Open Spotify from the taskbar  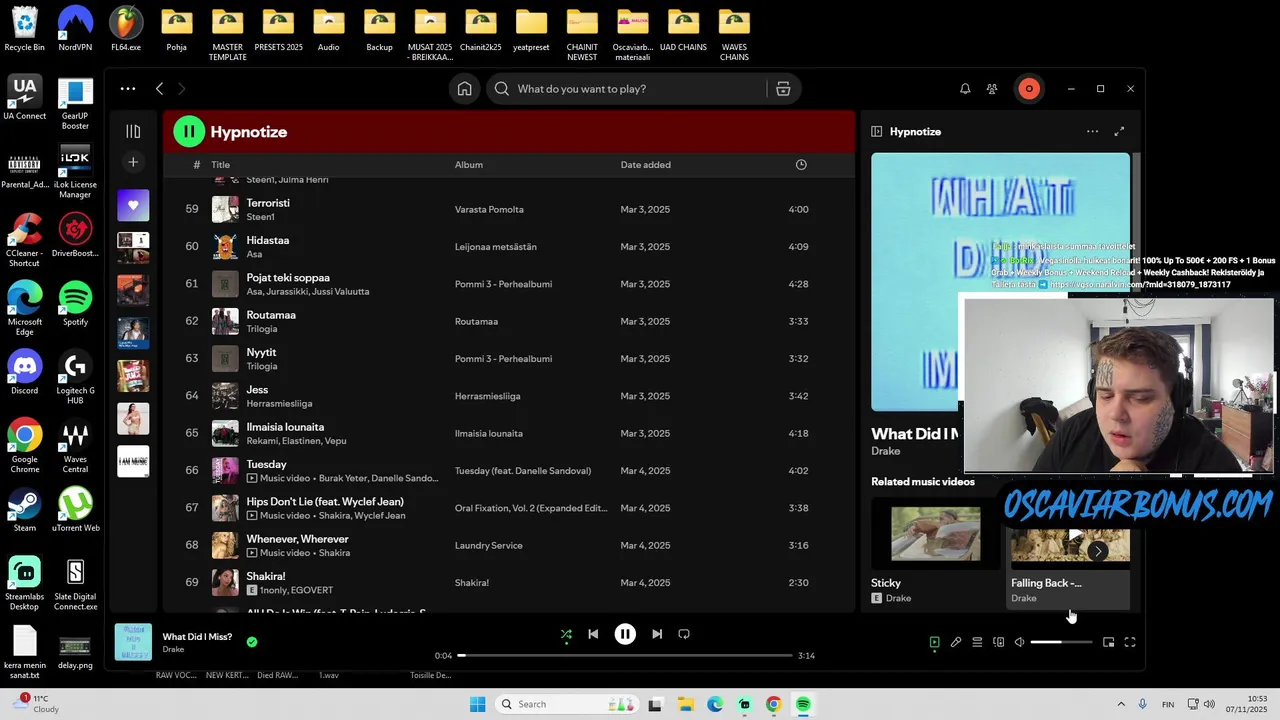pos(803,704)
